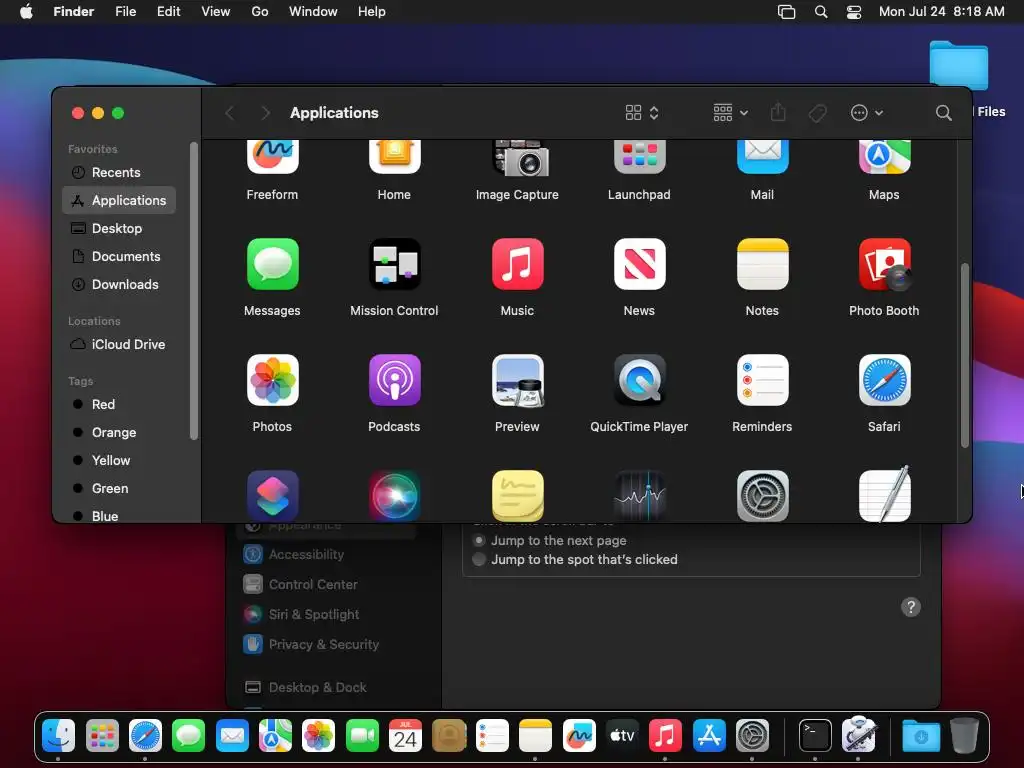Open the Notes app in Finder window

pyautogui.click(x=762, y=264)
